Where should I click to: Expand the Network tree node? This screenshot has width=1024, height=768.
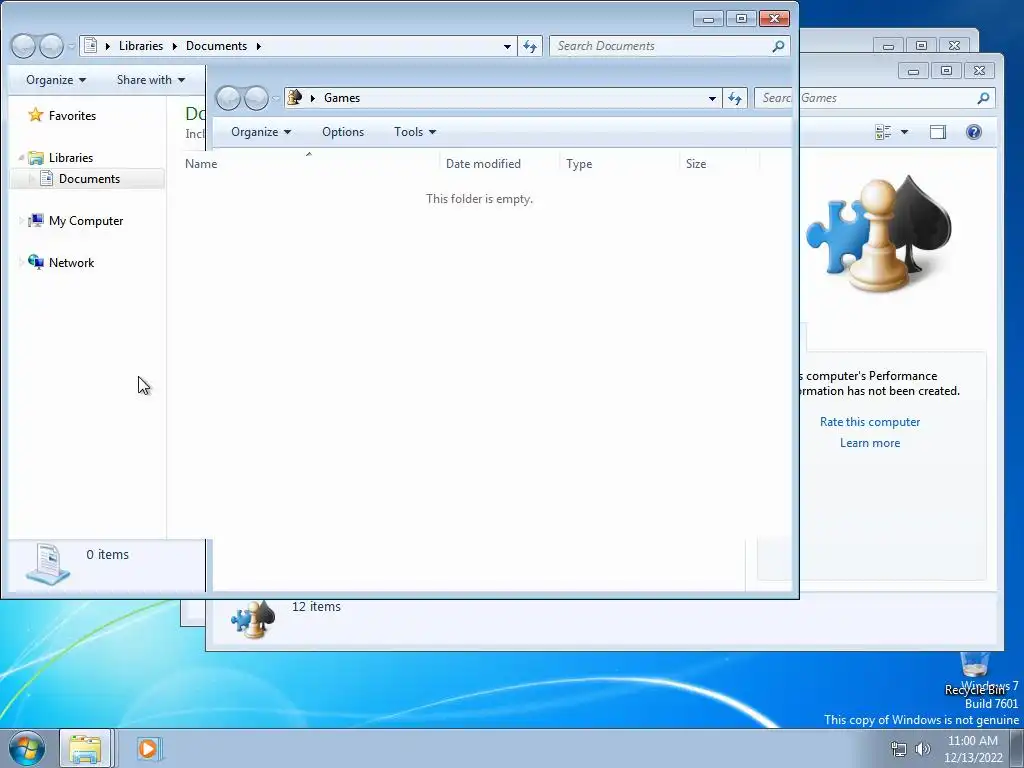click(x=21, y=263)
